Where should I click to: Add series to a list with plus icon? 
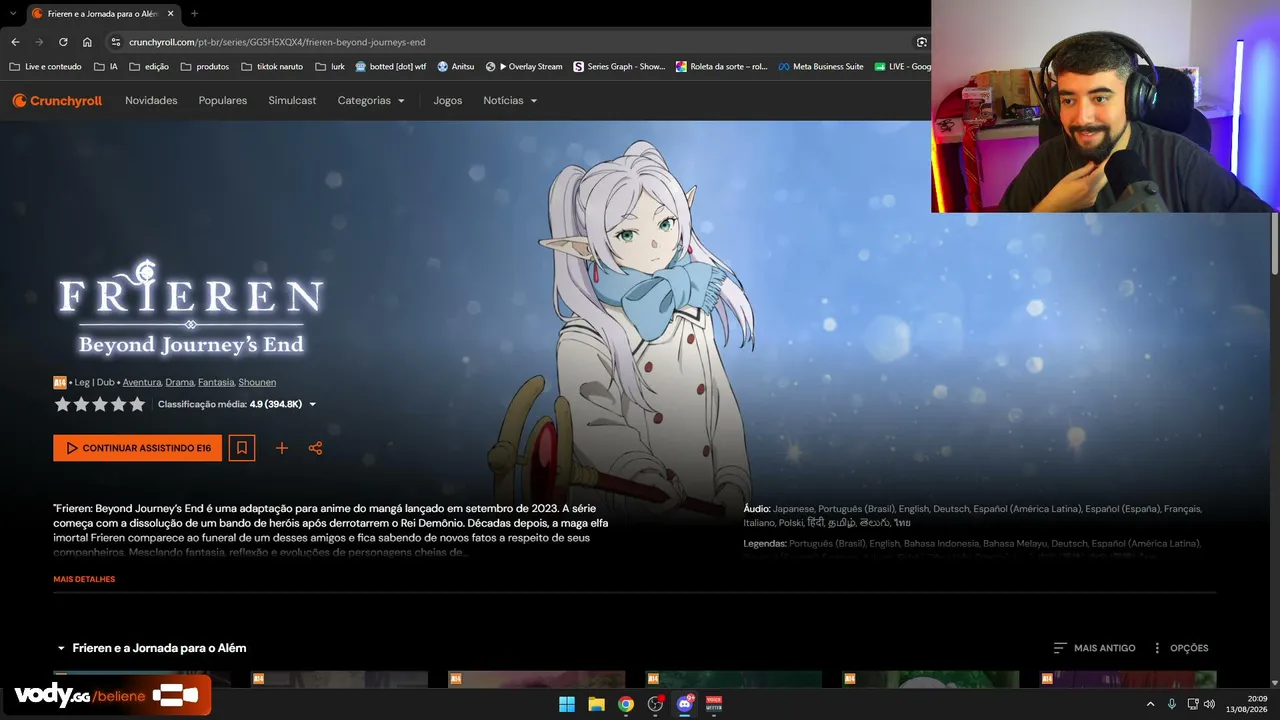tap(282, 448)
